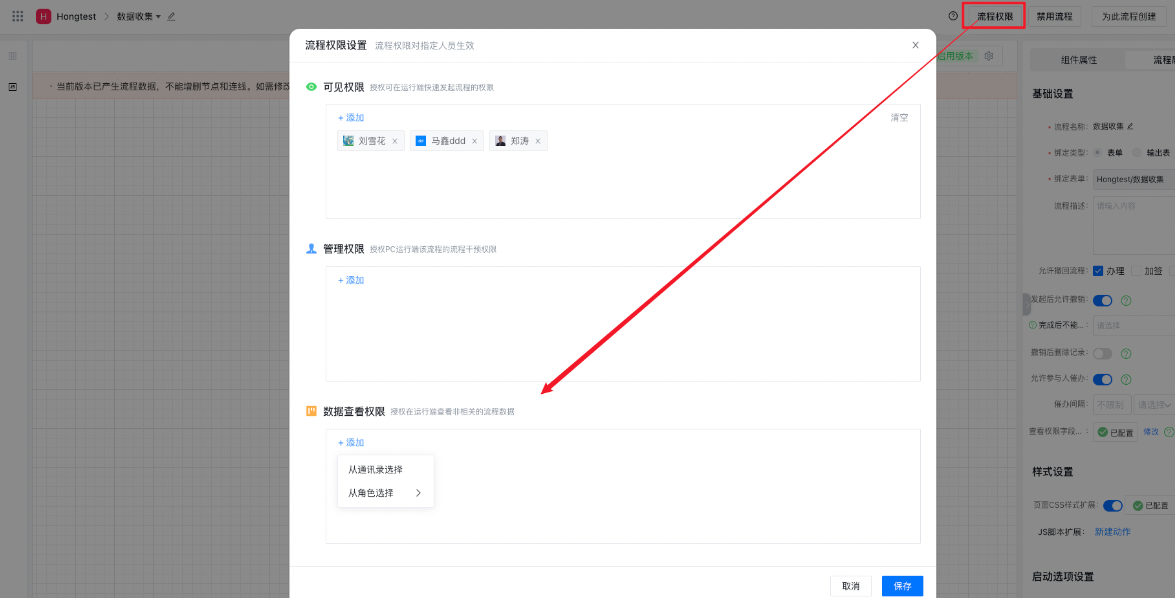Remove 郑涛 from the visible permissions

(x=538, y=141)
